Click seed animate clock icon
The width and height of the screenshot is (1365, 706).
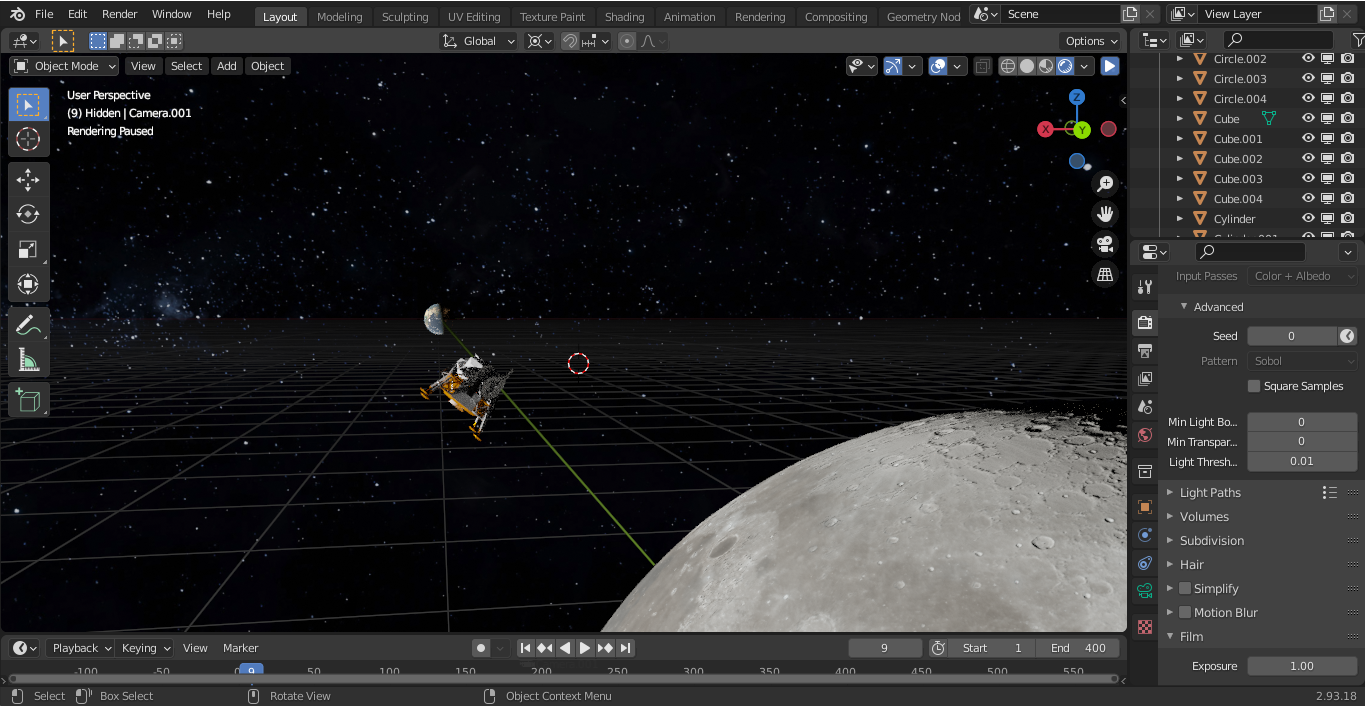click(x=1347, y=336)
